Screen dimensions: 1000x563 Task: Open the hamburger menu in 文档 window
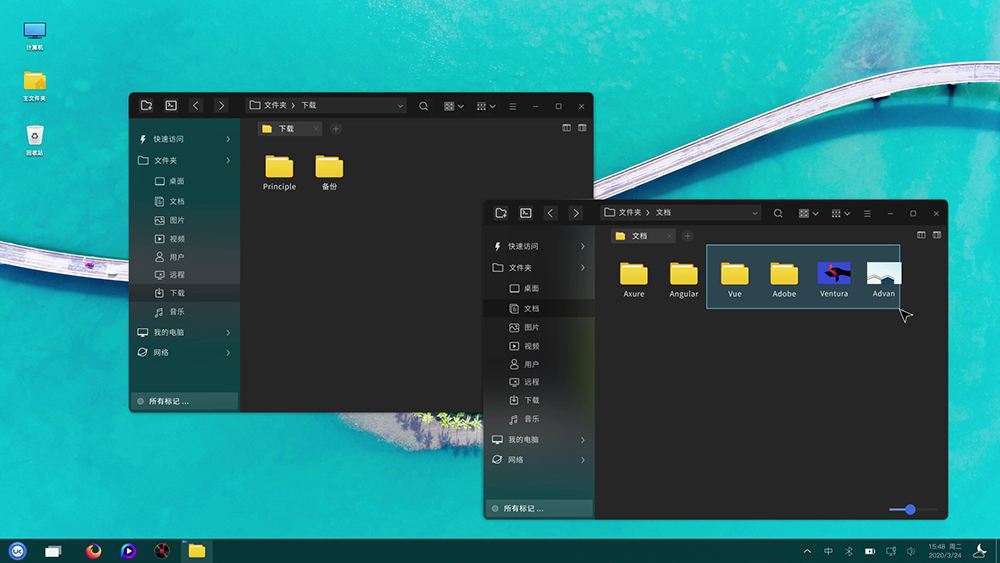point(867,213)
